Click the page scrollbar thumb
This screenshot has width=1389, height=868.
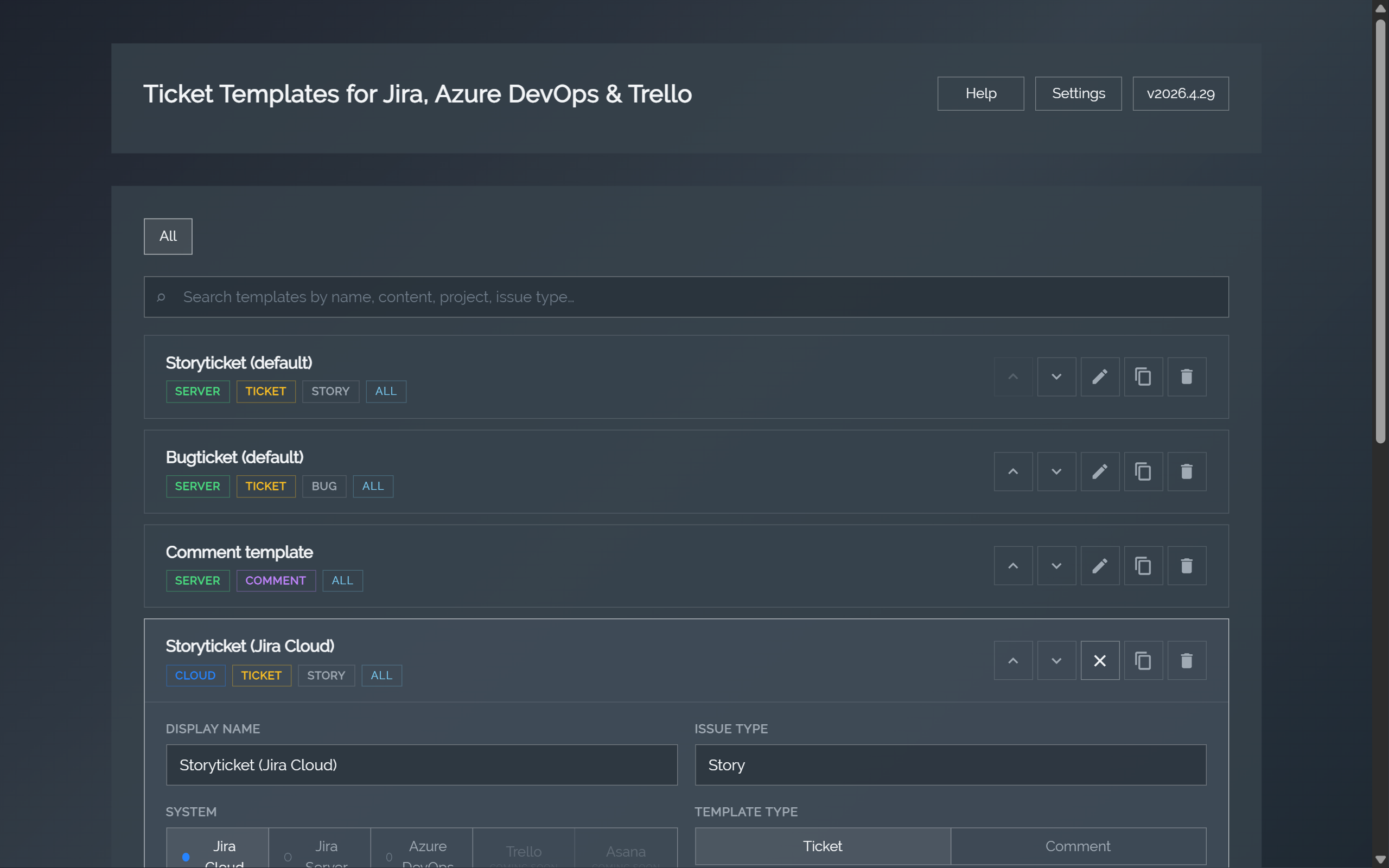pyautogui.click(x=1380, y=231)
